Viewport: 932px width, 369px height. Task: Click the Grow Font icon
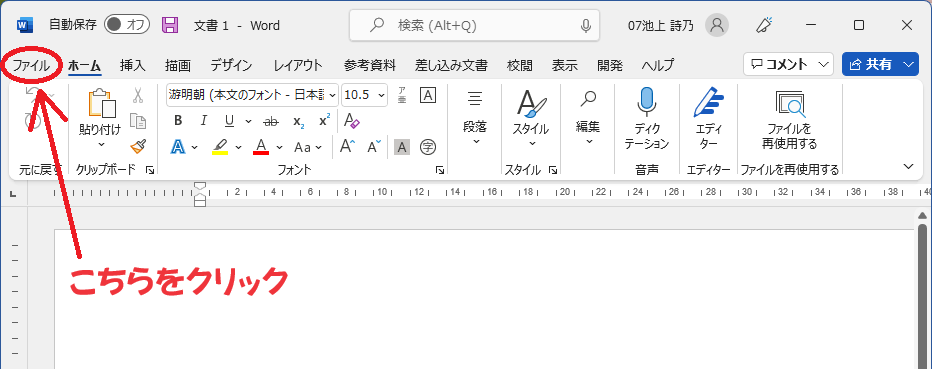point(348,146)
